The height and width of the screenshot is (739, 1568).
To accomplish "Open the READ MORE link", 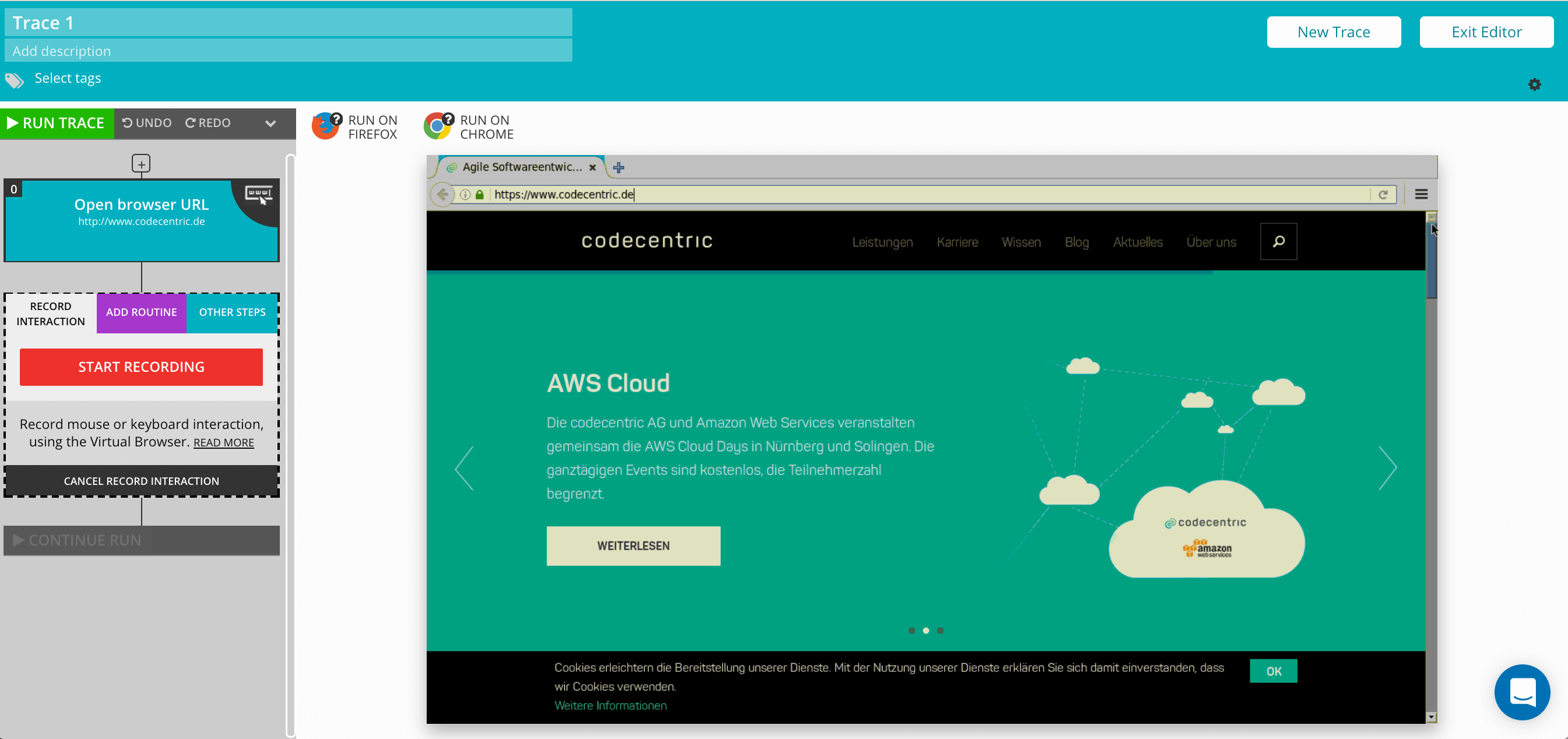I will tap(223, 442).
